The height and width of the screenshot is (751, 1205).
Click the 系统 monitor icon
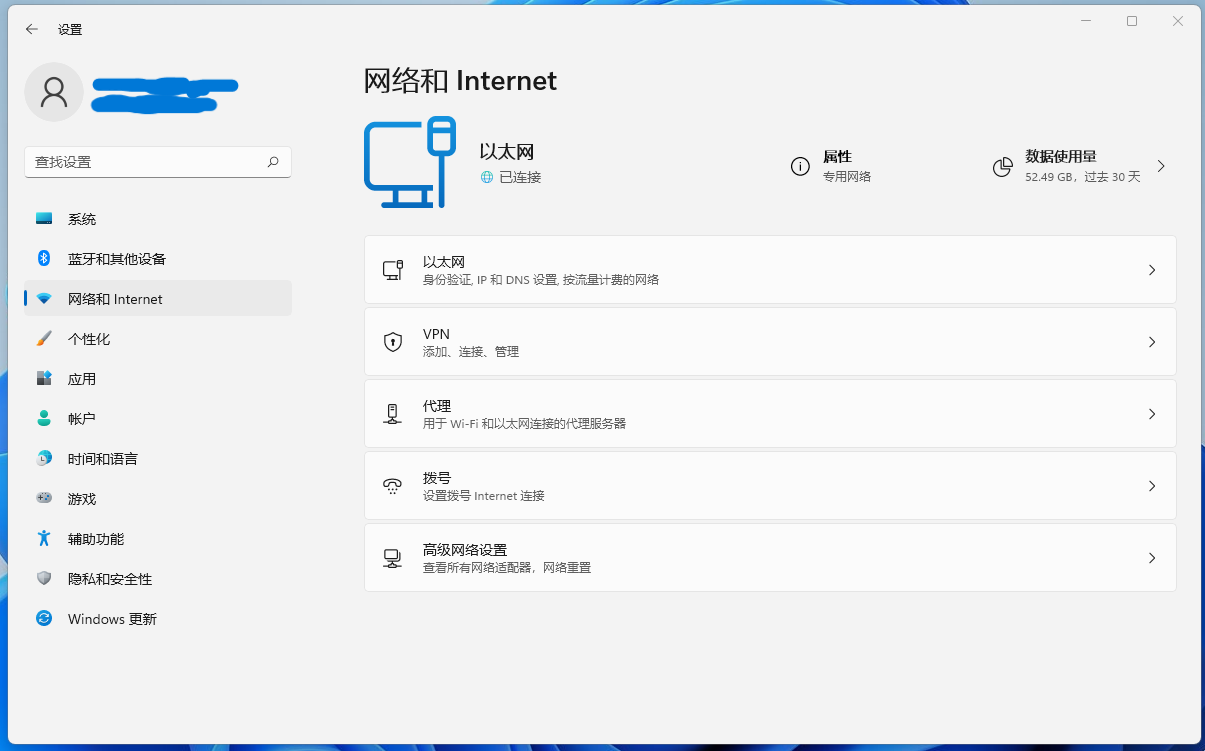(44, 218)
